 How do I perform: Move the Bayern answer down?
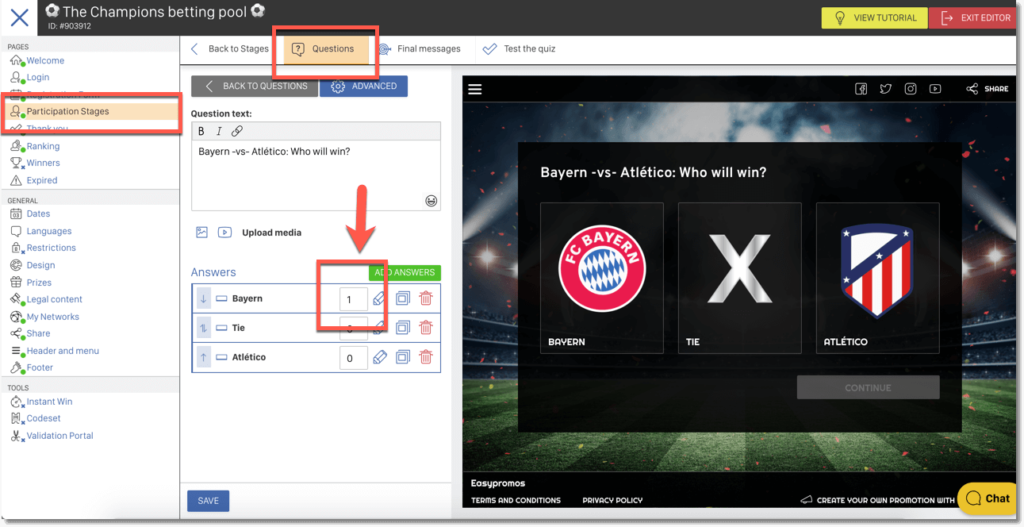[203, 298]
